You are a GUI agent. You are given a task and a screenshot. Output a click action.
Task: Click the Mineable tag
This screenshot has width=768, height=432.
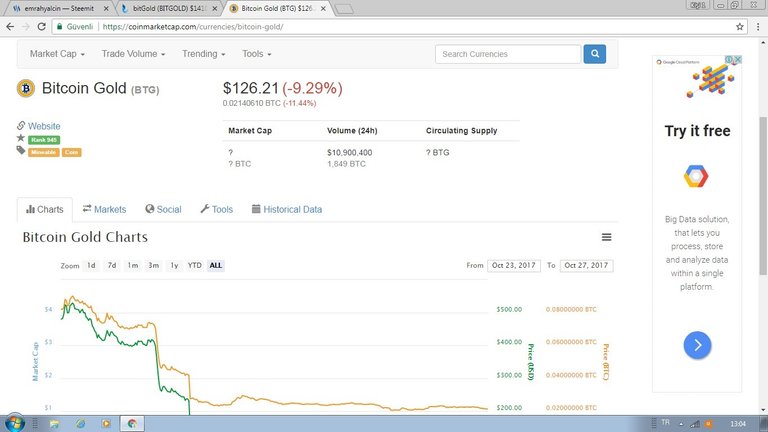point(44,152)
